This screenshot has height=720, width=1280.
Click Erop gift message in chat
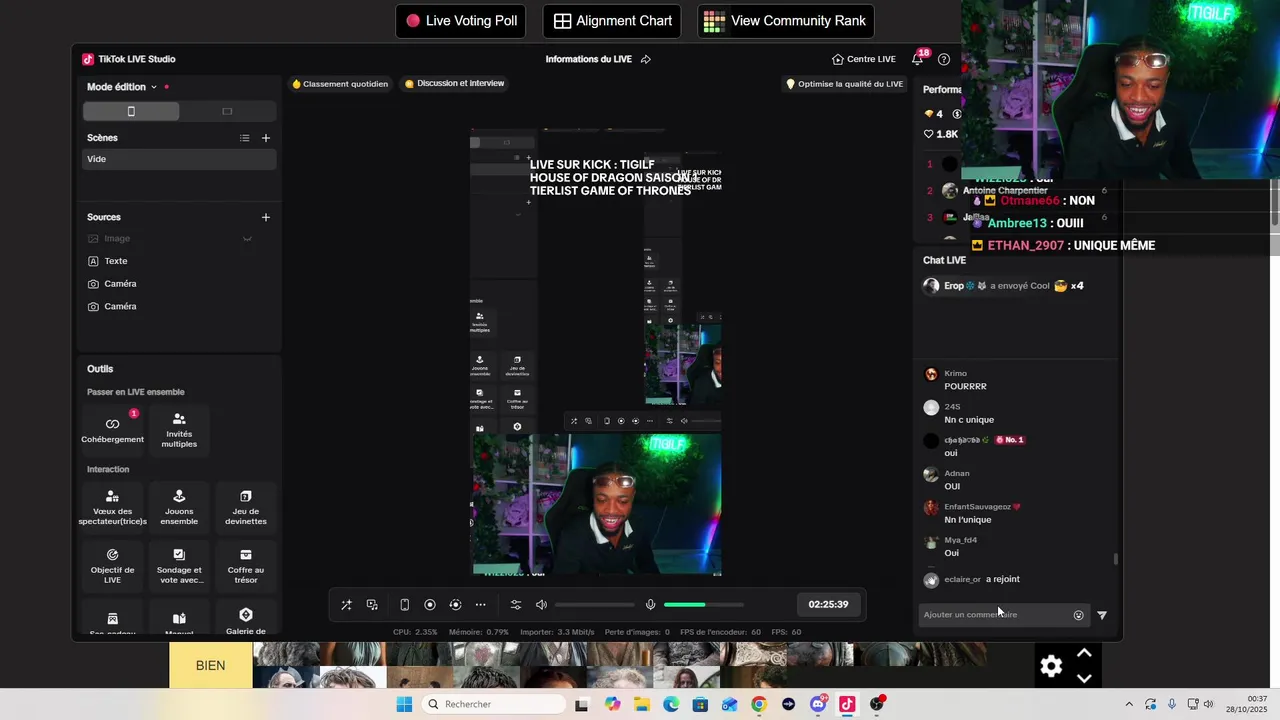1003,286
